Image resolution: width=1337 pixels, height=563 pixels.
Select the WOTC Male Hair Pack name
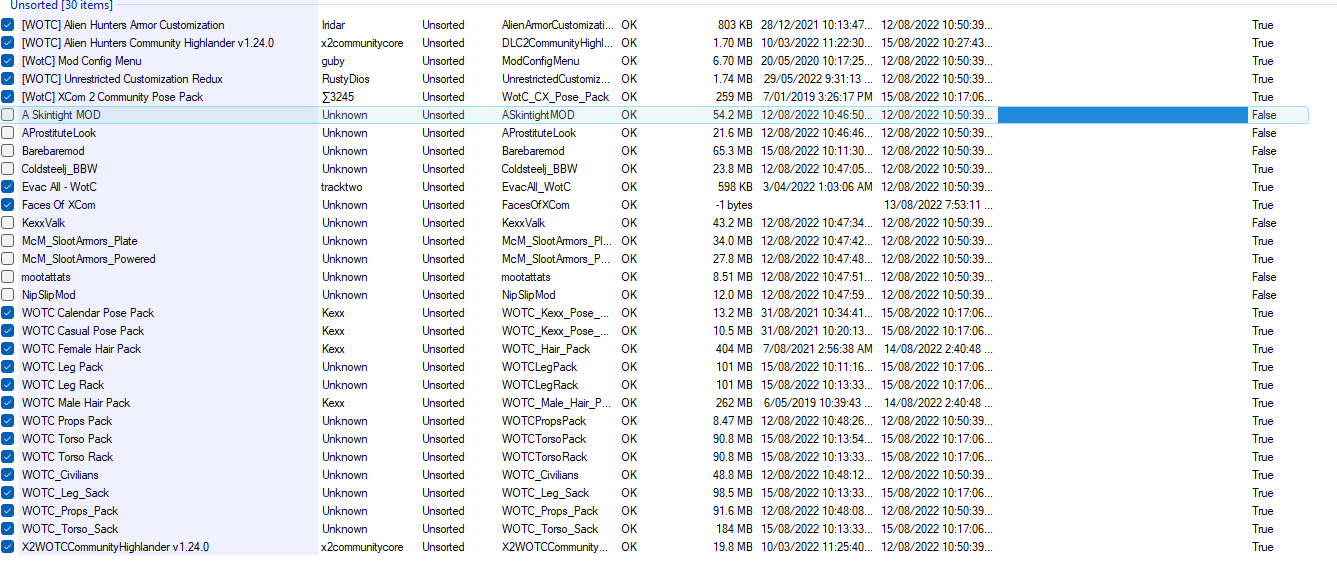click(x=76, y=403)
